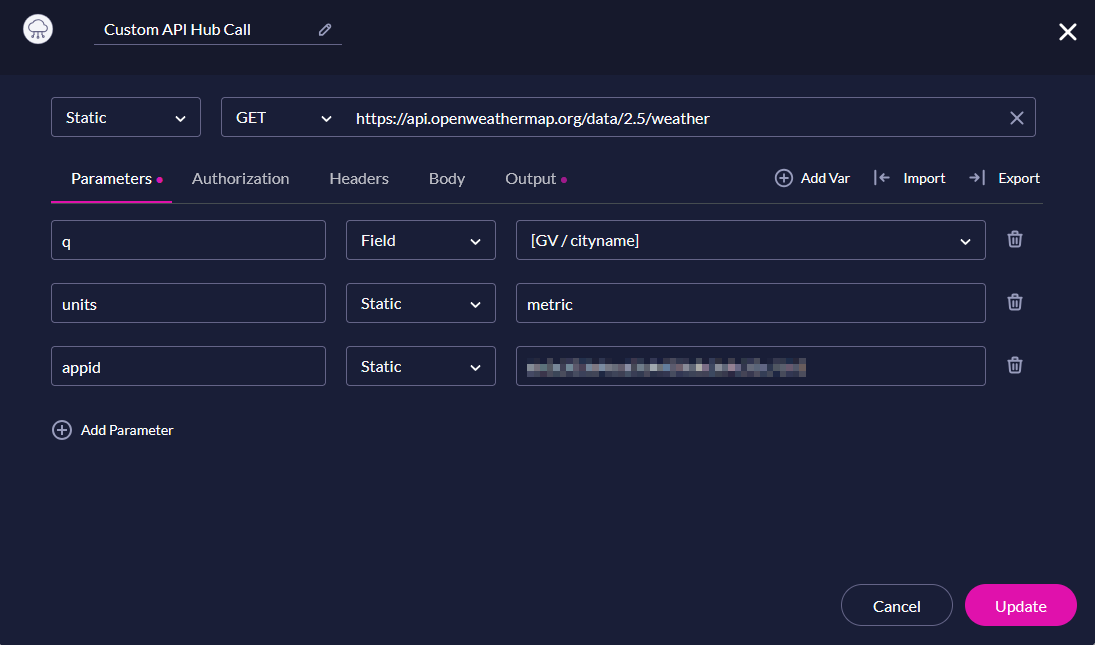This screenshot has height=645, width=1095.
Task: Click the Add Parameter plus icon
Action: tap(61, 430)
